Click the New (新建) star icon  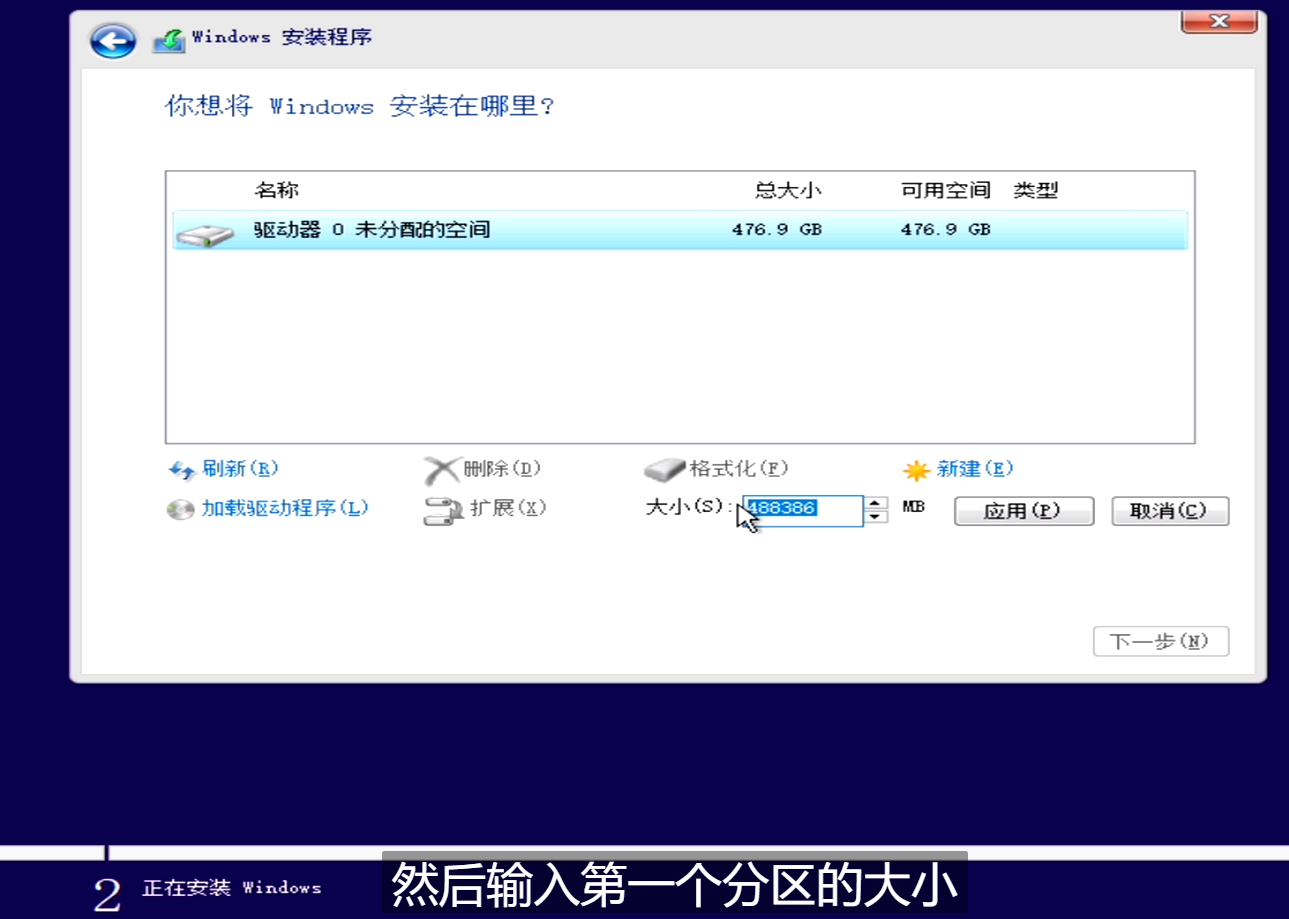coord(916,468)
